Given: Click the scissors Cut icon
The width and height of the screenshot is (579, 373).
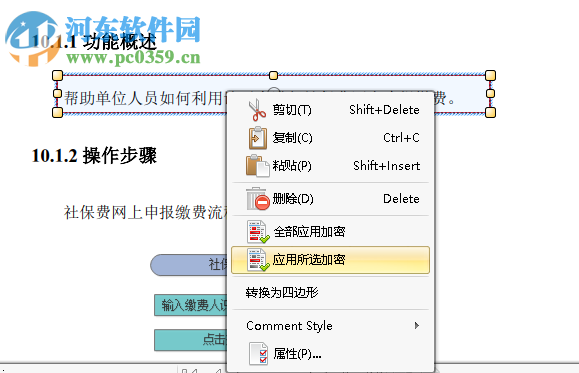Looking at the screenshot, I should (257, 110).
